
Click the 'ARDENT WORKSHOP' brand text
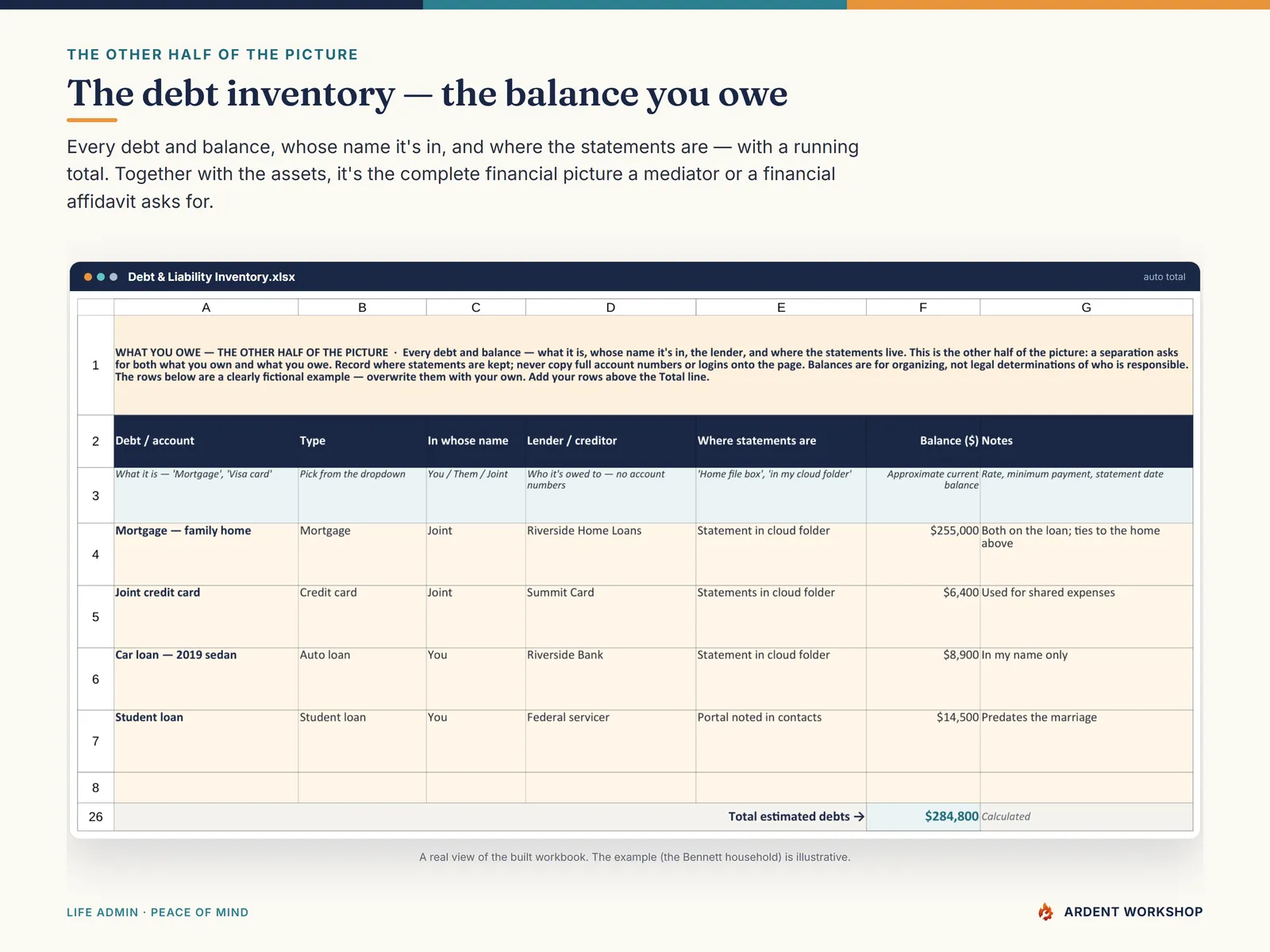click(x=1133, y=912)
